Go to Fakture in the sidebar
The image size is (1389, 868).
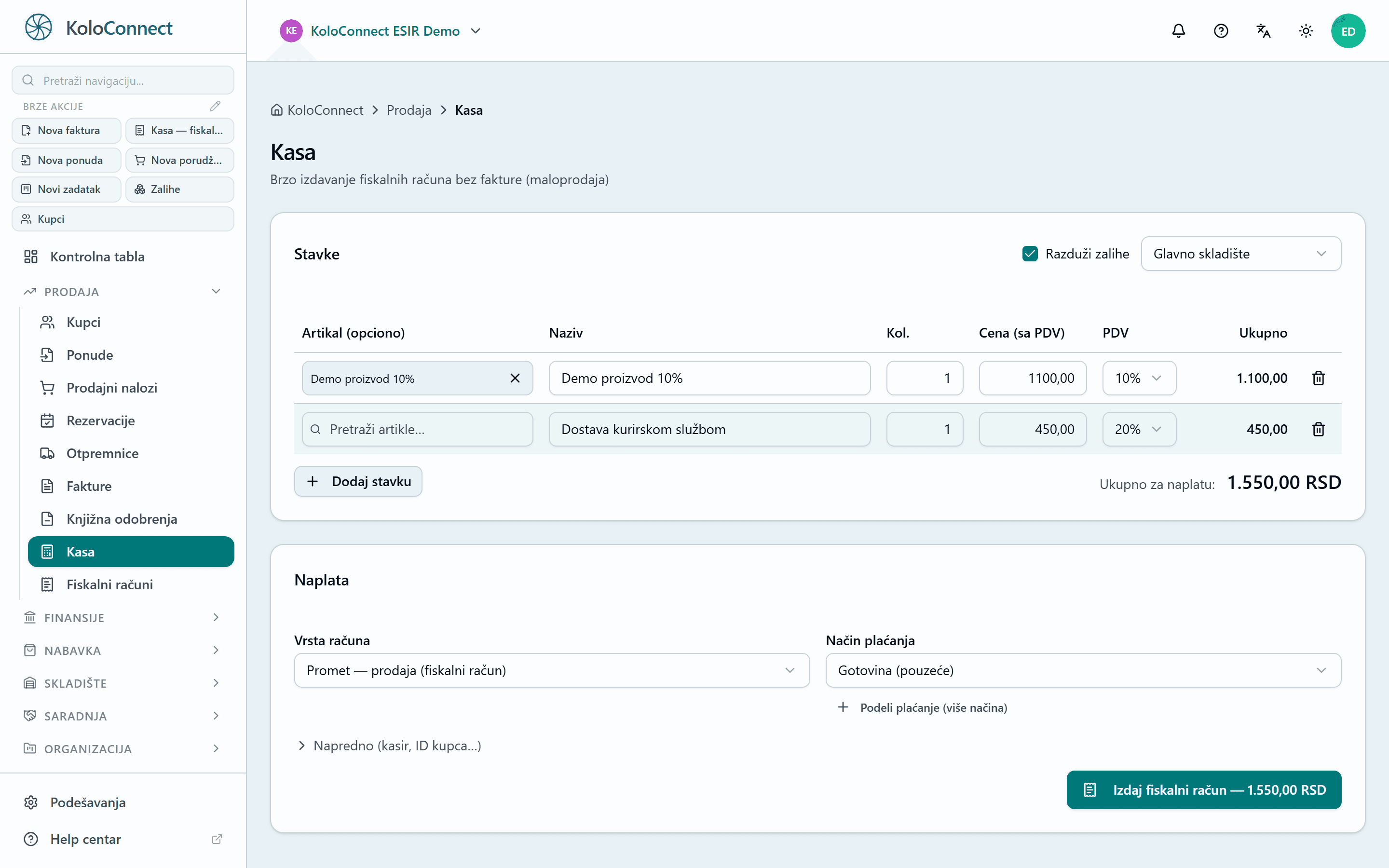coord(131,486)
